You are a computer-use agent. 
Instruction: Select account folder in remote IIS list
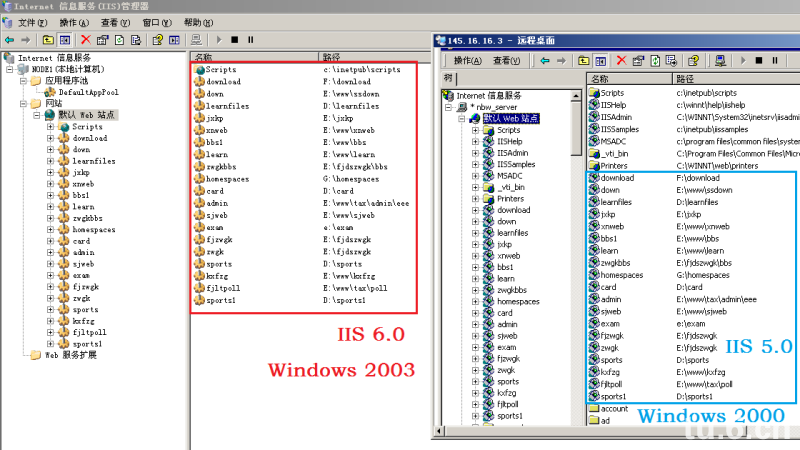614,409
